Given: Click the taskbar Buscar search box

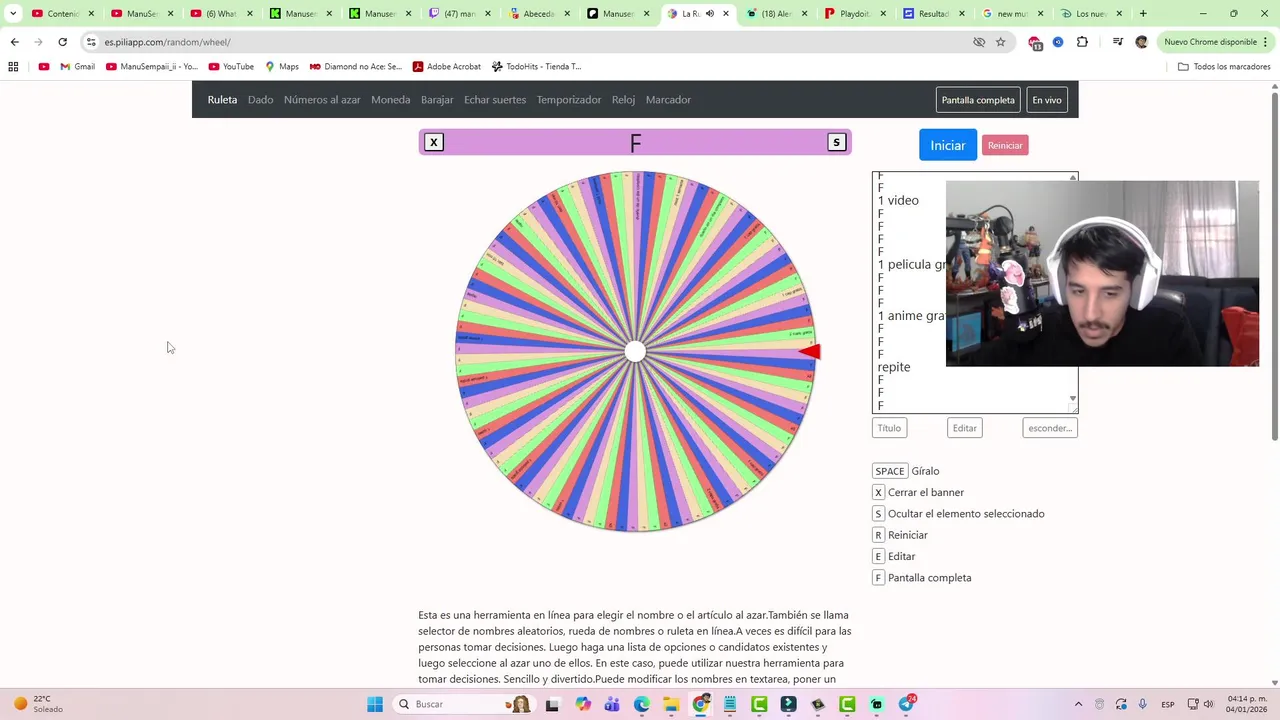Looking at the screenshot, I should (463, 704).
